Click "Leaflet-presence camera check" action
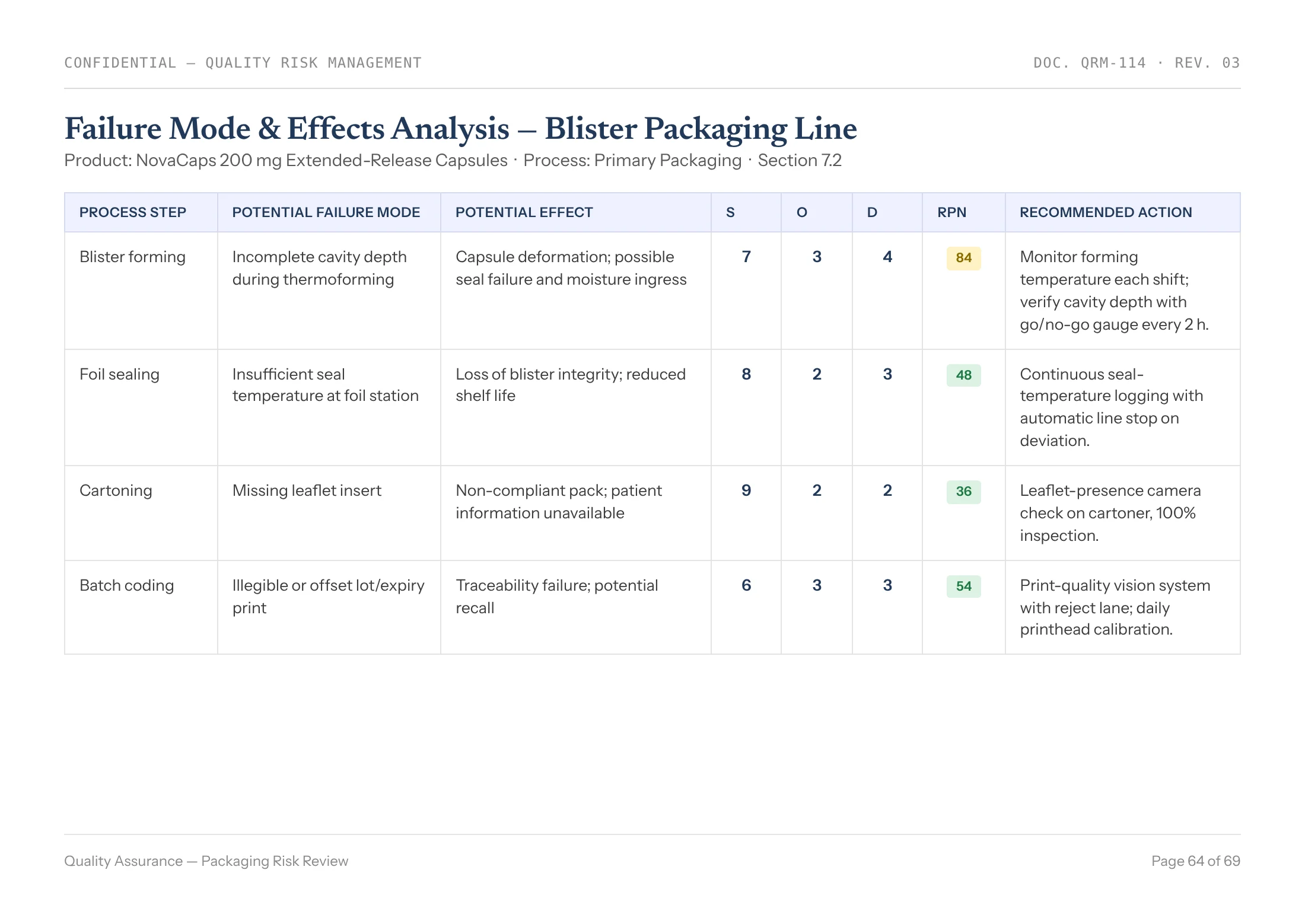Viewport: 1305px width, 924px height. coord(1110,513)
